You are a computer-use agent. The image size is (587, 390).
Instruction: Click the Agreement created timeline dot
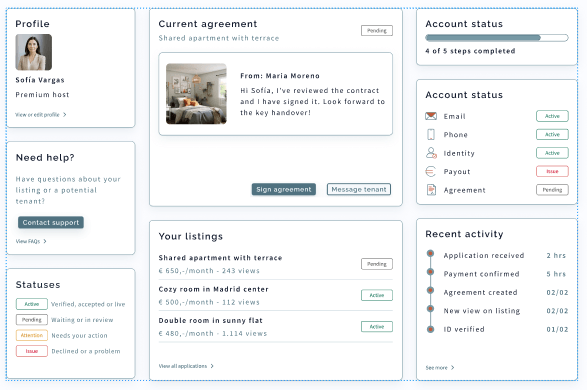click(431, 290)
